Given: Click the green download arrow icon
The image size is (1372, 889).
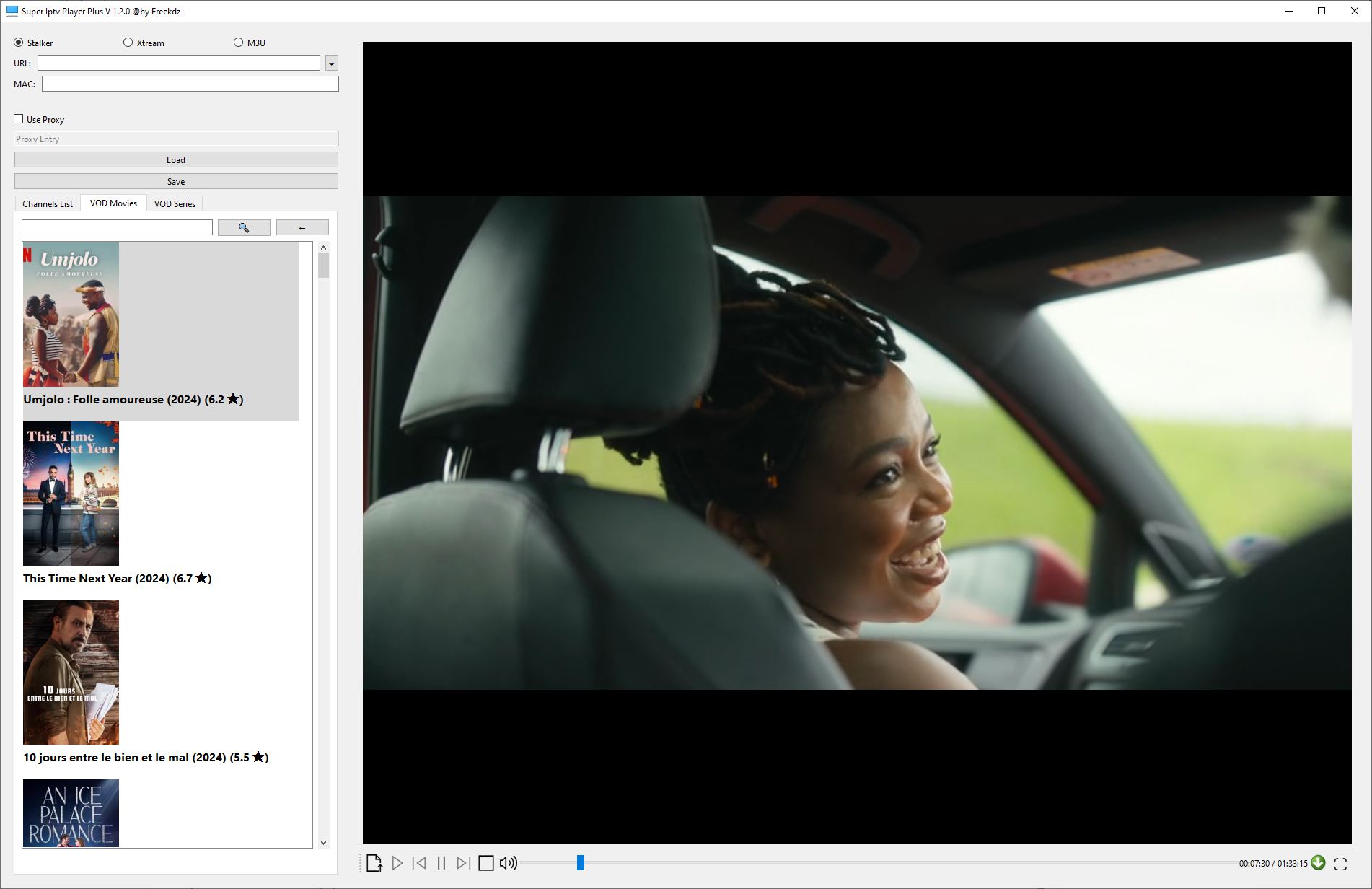Looking at the screenshot, I should point(1318,862).
